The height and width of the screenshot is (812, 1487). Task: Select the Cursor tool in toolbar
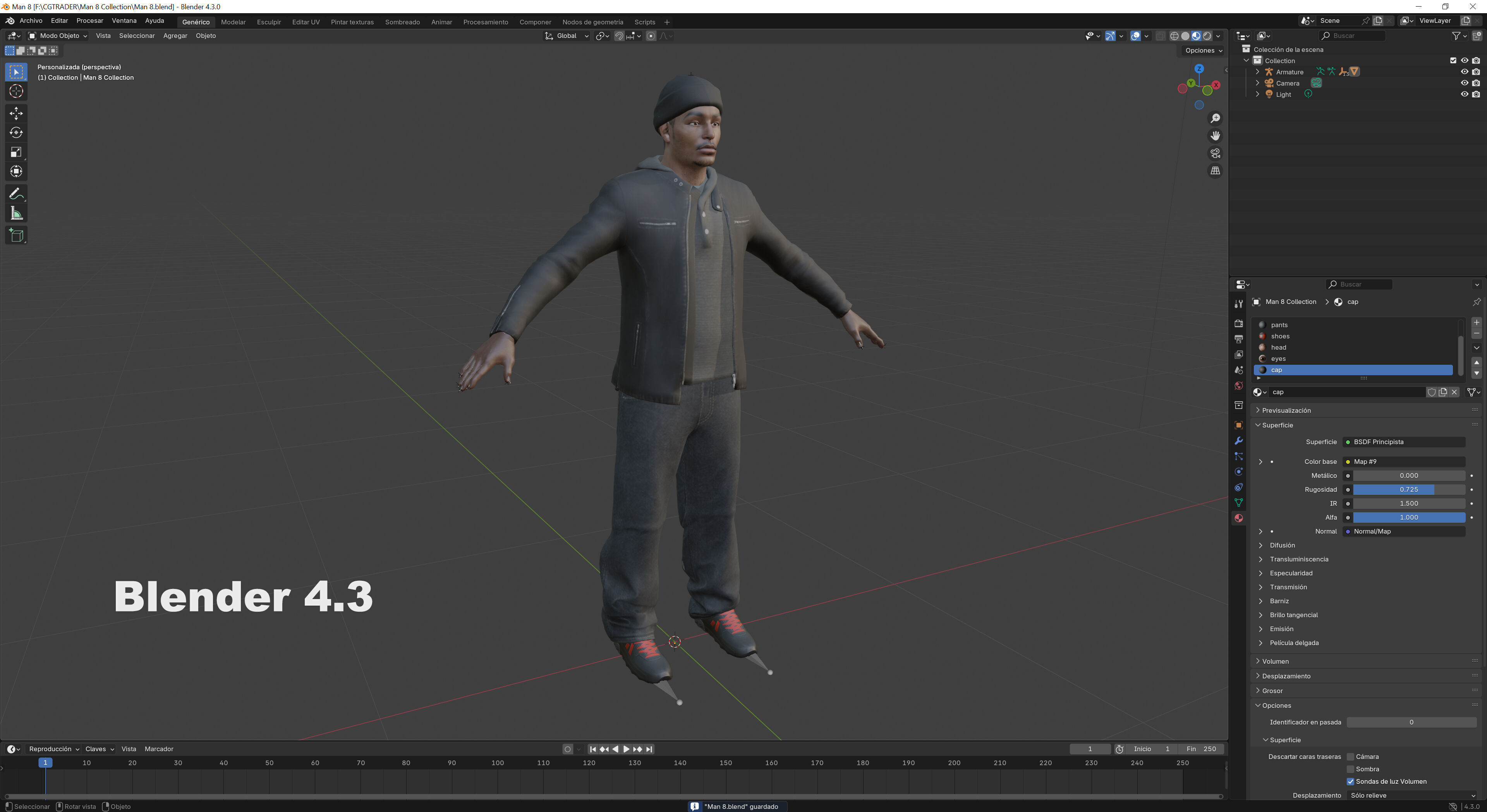(x=16, y=91)
